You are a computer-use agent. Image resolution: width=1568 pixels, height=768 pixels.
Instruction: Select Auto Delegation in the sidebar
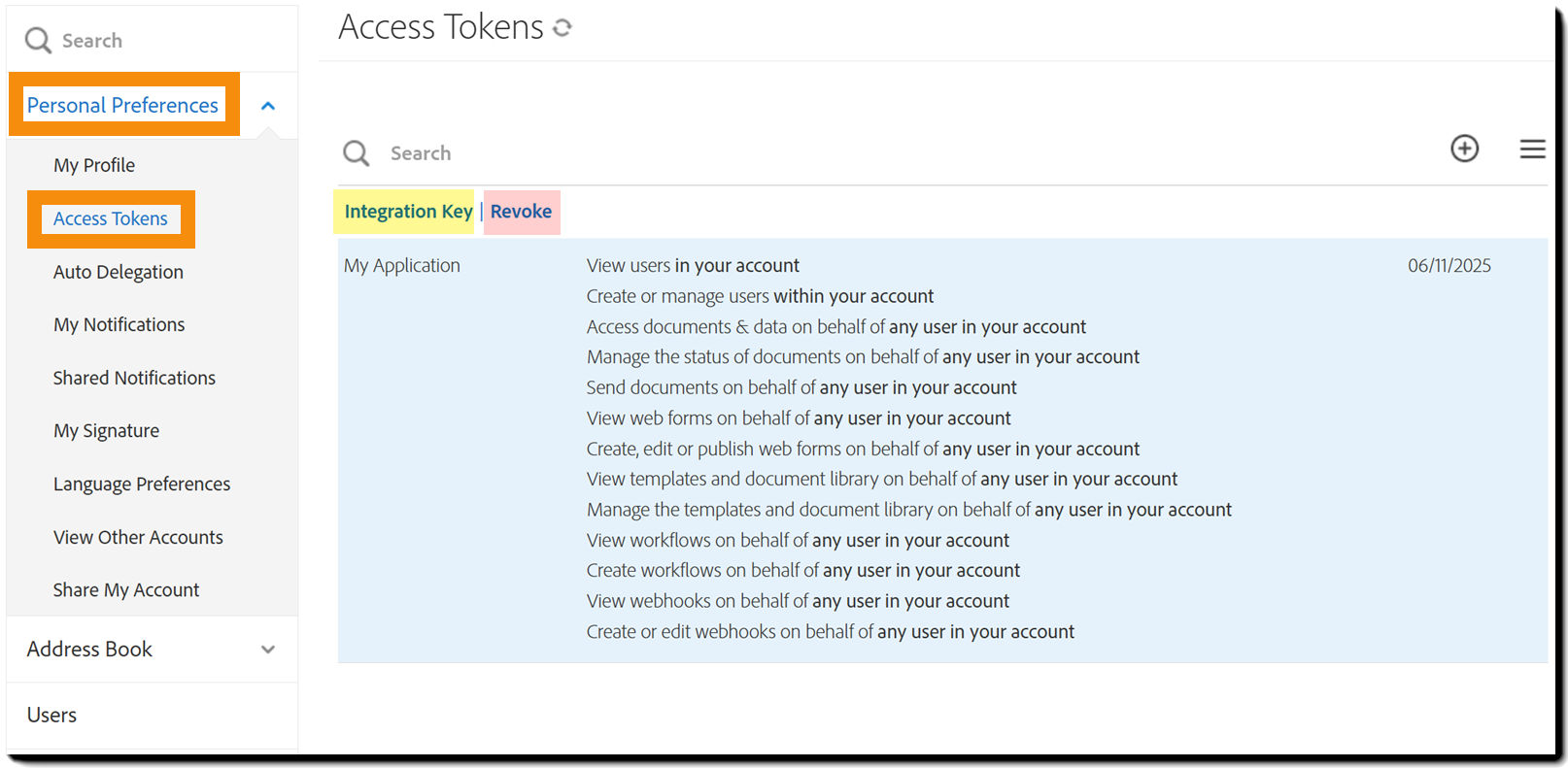(x=118, y=272)
